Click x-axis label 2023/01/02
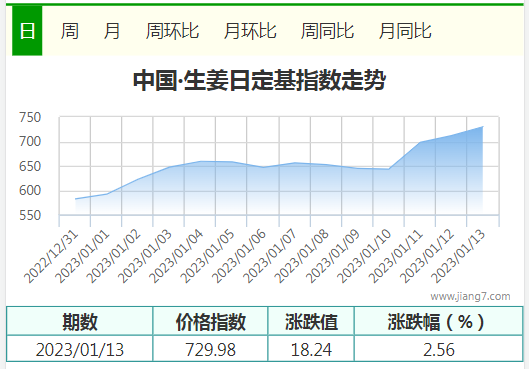529x369 pixels. [x=114, y=256]
